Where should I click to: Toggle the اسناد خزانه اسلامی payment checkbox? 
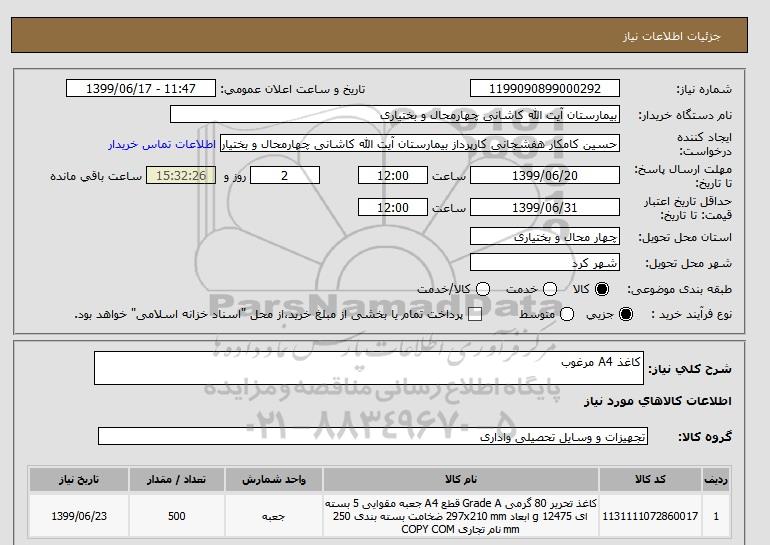[475, 315]
